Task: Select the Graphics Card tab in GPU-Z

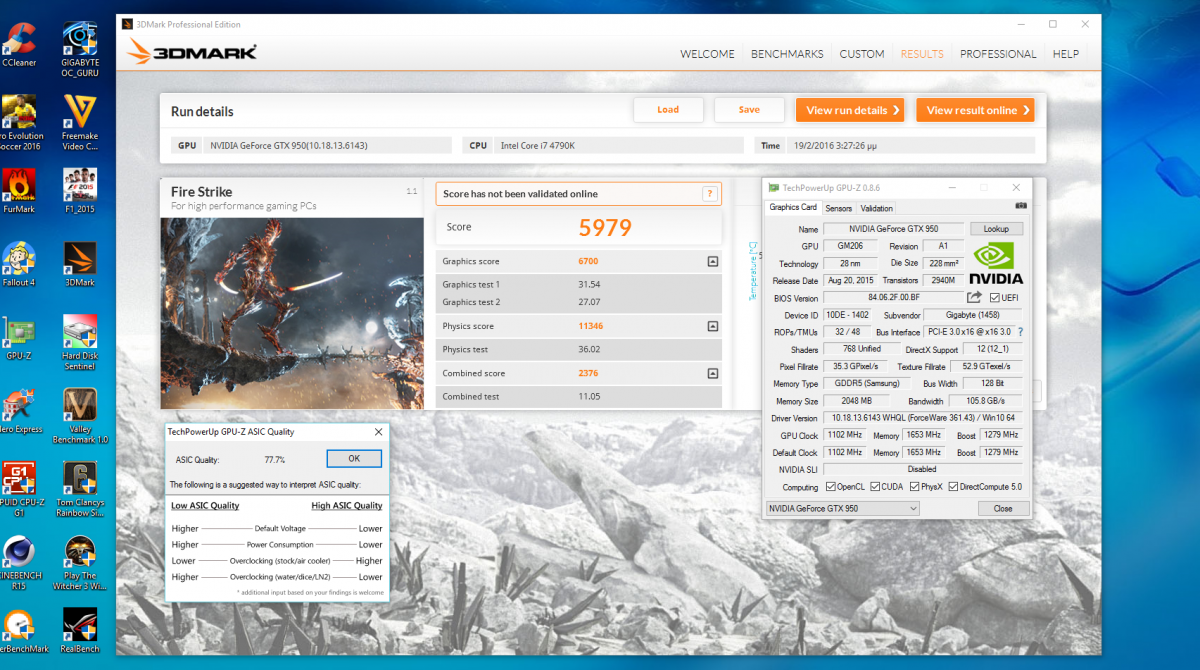Action: [793, 207]
